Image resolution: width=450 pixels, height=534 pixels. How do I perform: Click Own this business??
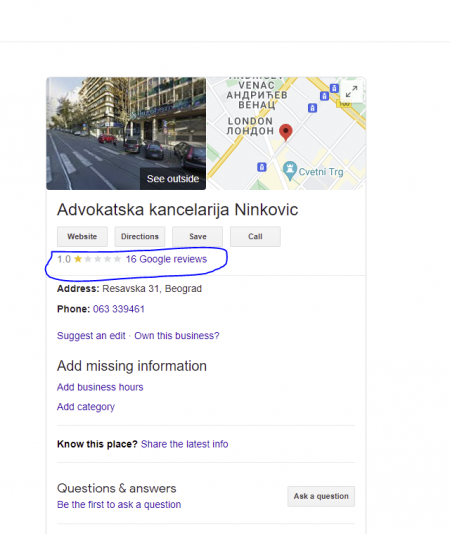pyautogui.click(x=176, y=335)
